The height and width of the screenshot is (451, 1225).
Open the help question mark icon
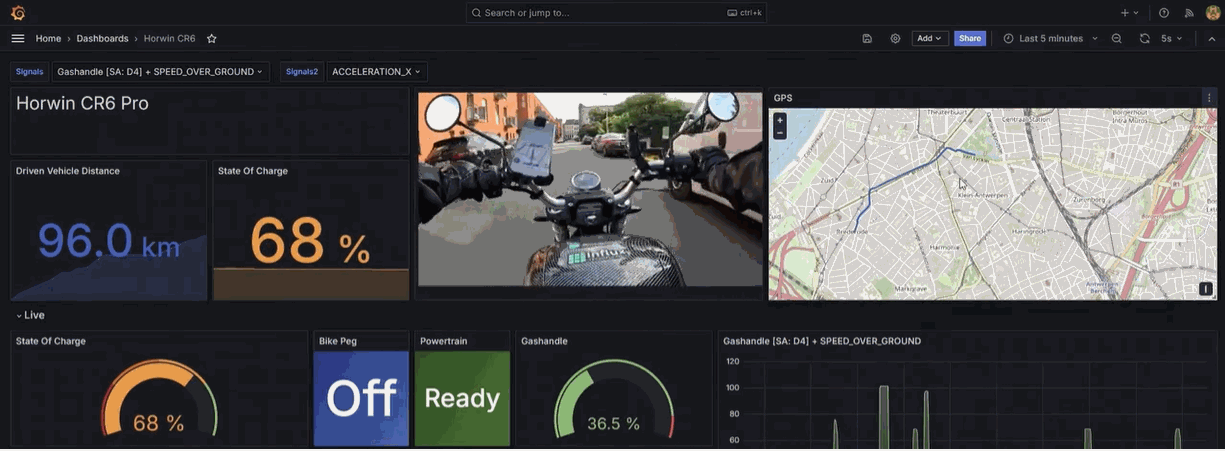click(1164, 12)
